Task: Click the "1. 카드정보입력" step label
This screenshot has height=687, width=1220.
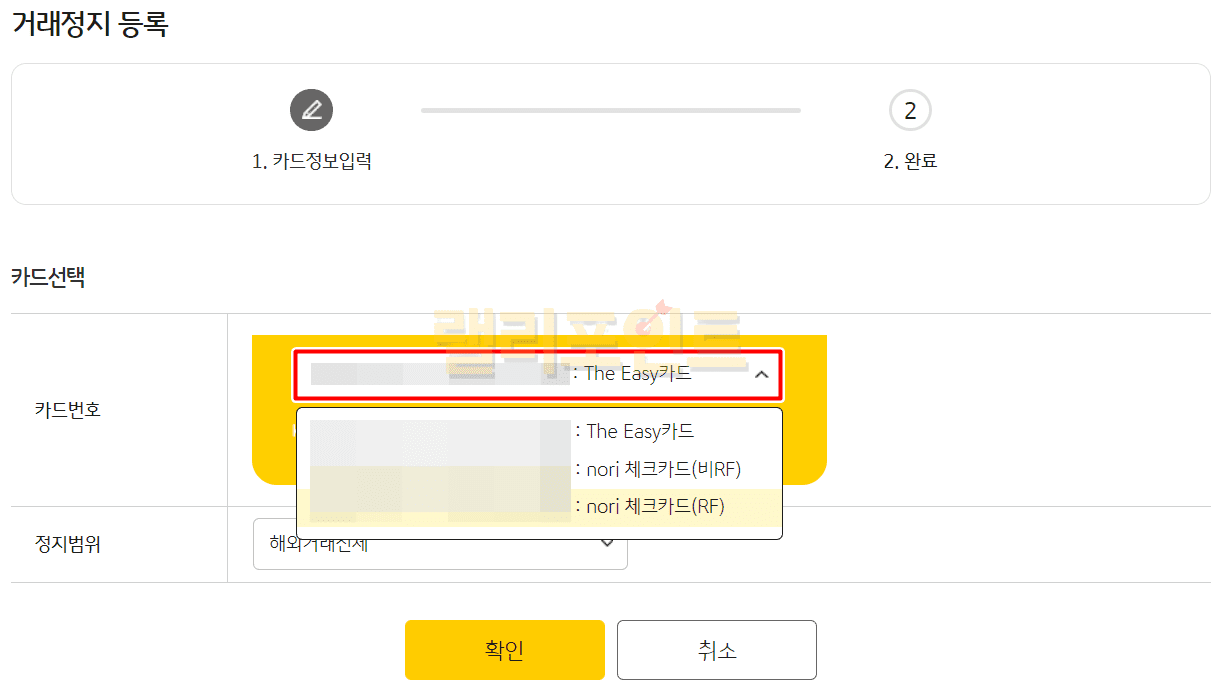Action: (x=312, y=161)
